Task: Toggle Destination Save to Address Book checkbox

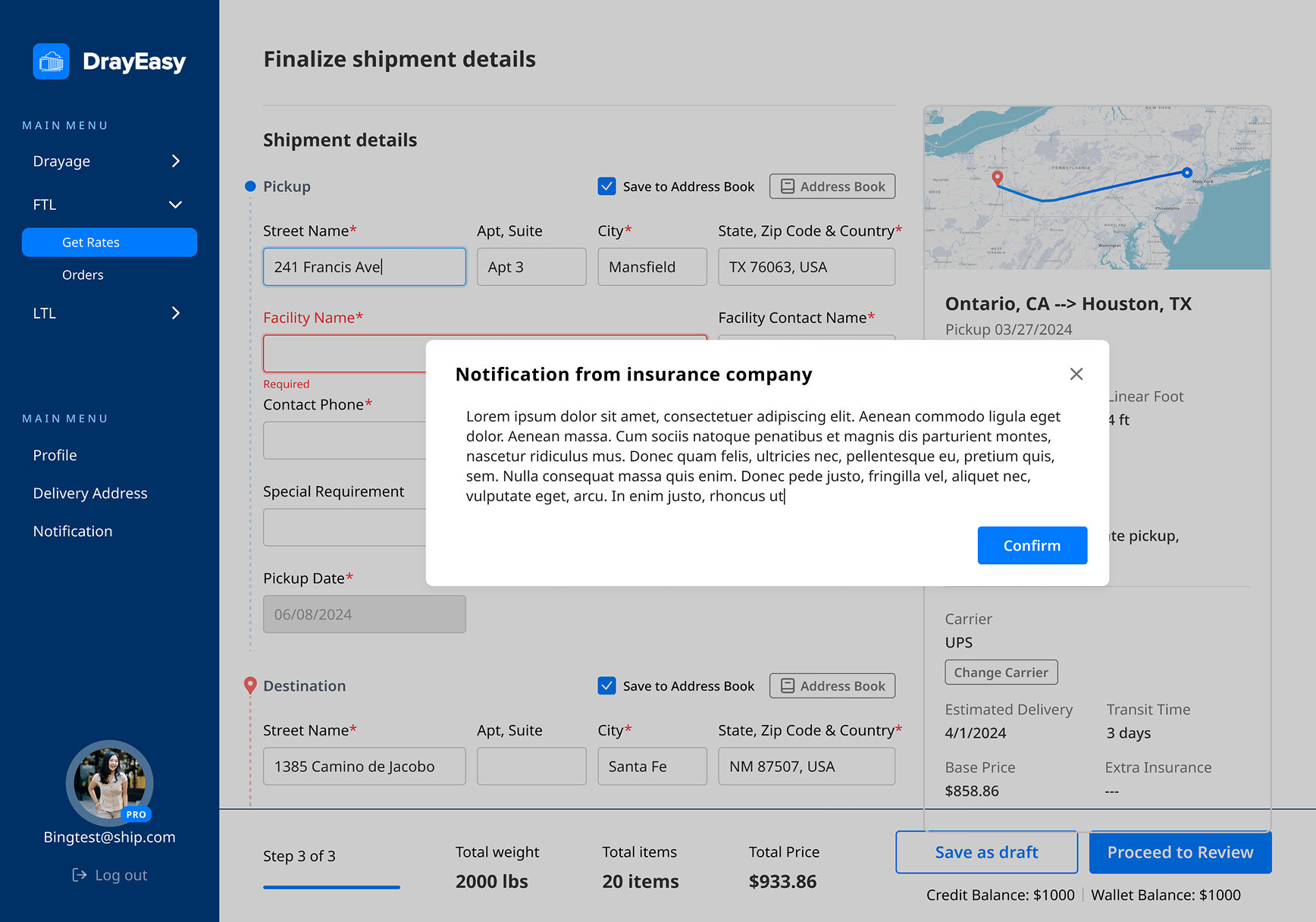Action: 606,686
